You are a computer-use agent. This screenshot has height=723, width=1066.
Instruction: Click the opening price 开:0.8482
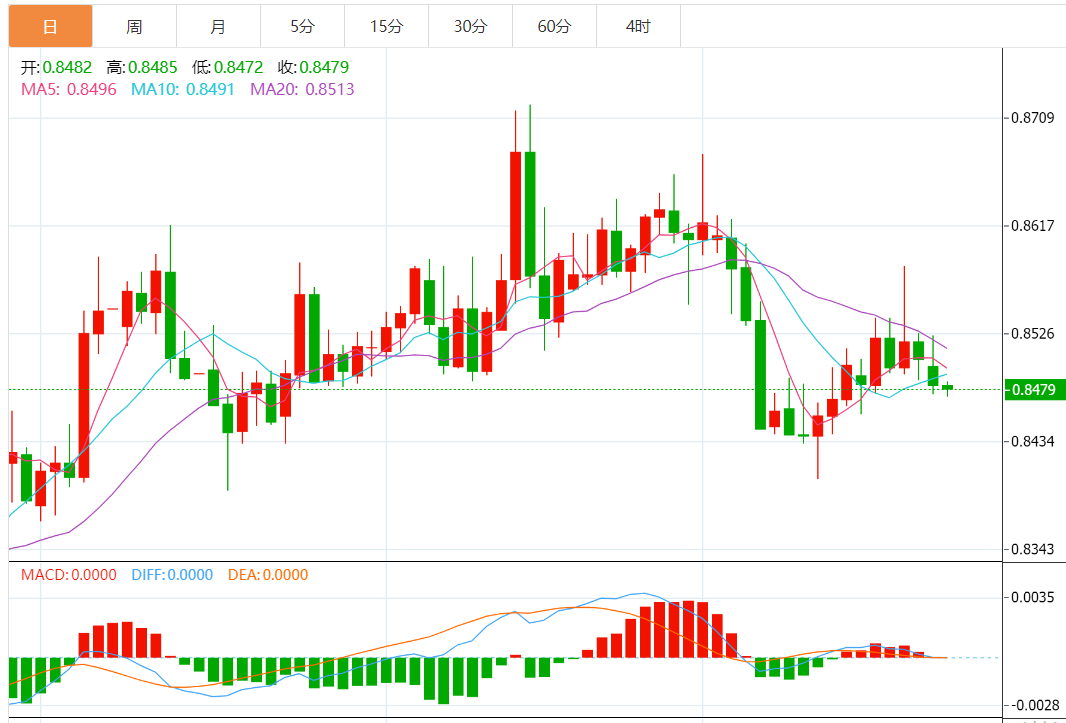[56, 67]
